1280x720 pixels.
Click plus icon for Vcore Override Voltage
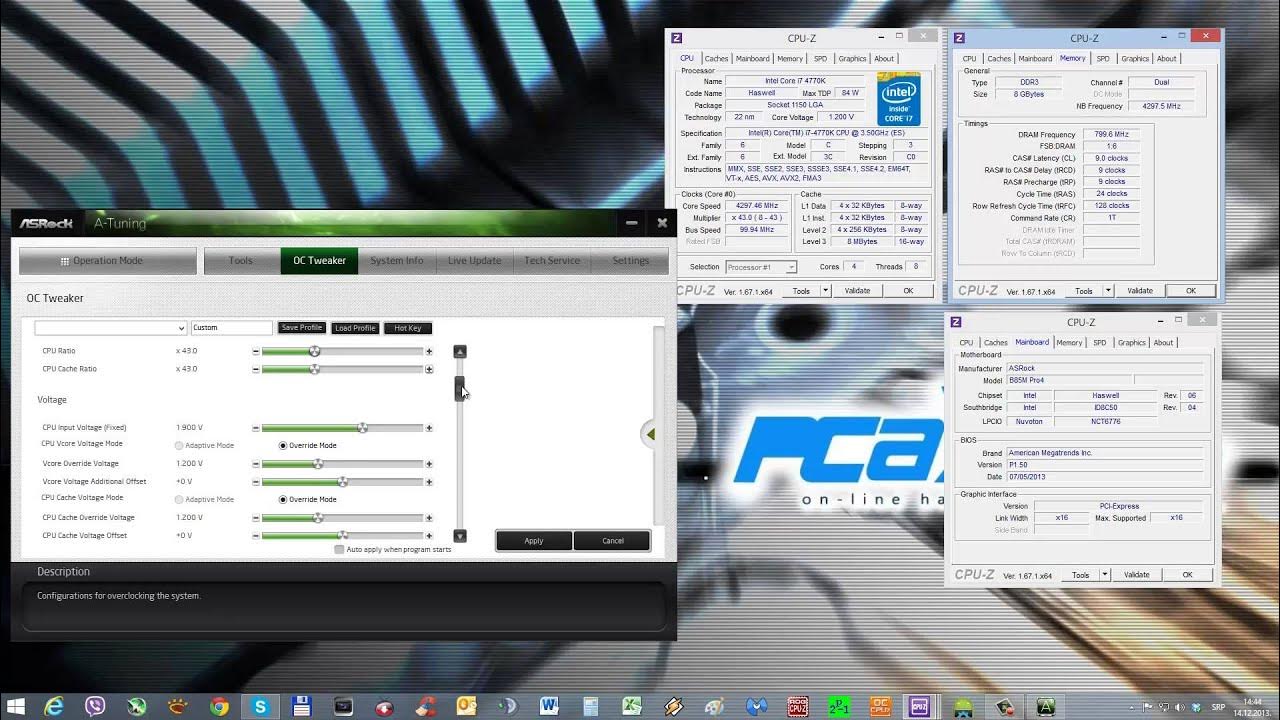(x=429, y=464)
